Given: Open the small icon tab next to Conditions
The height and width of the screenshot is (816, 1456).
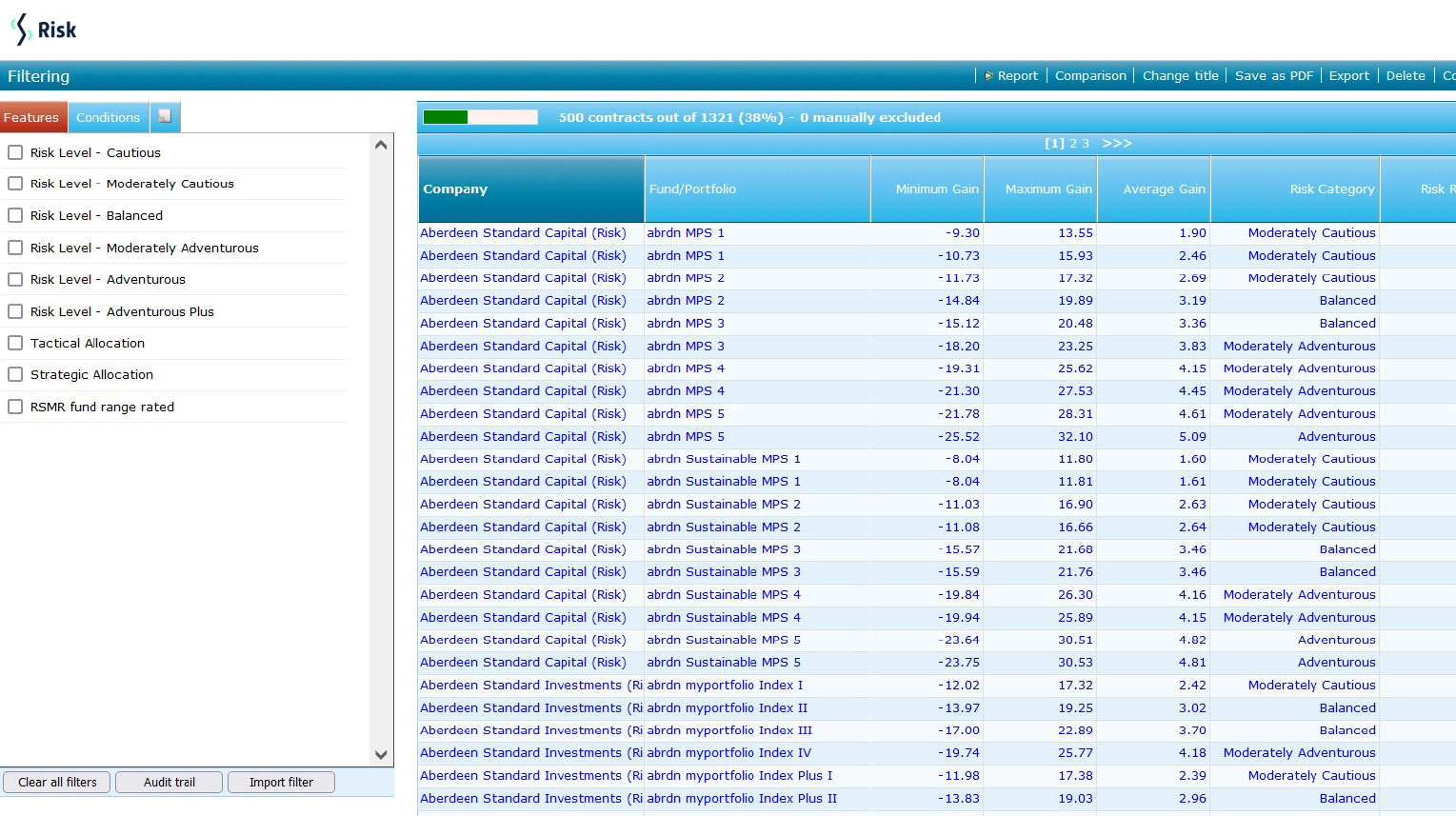Looking at the screenshot, I should point(165,116).
